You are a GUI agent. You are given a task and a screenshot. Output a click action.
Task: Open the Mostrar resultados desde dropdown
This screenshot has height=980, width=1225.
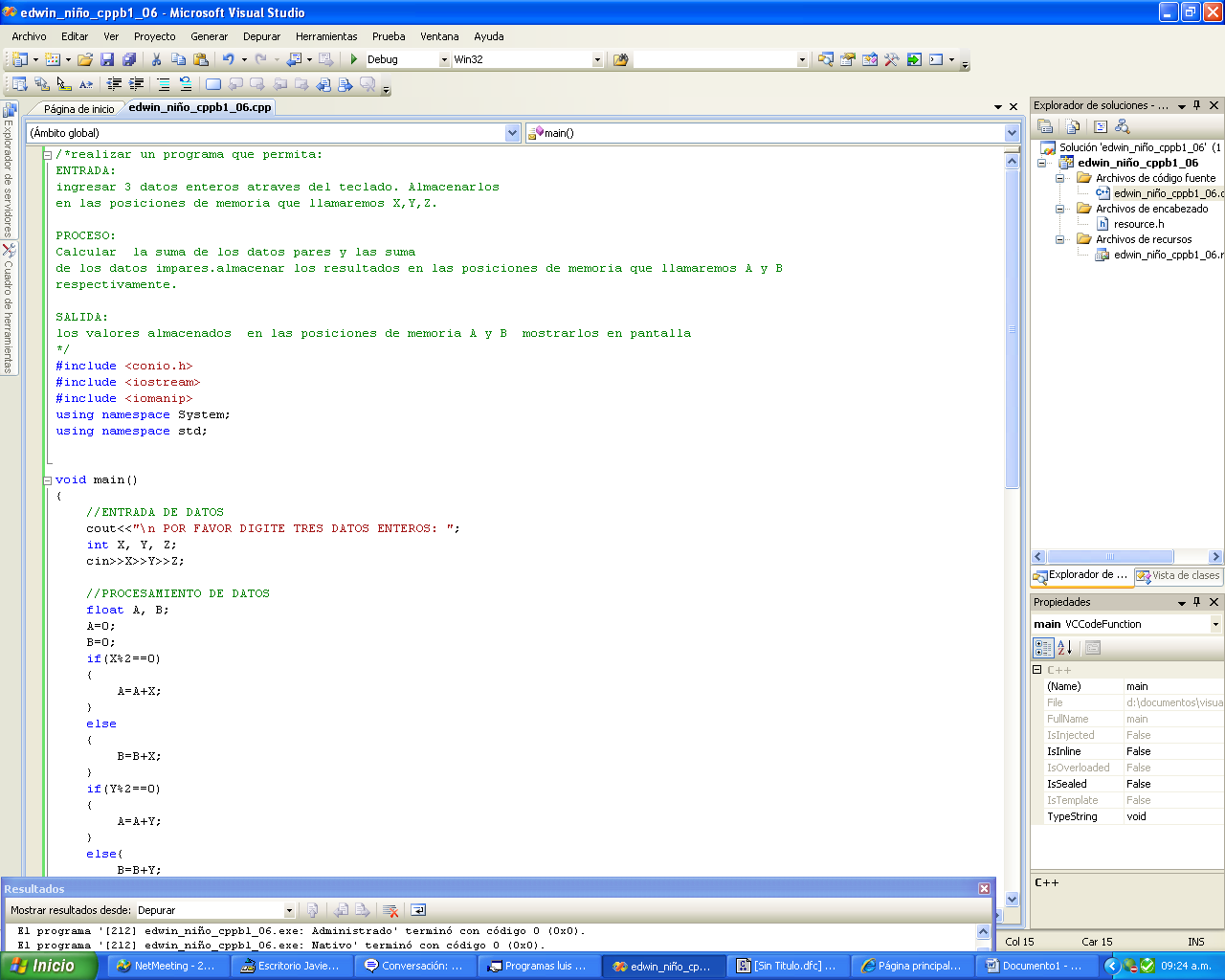coord(289,910)
